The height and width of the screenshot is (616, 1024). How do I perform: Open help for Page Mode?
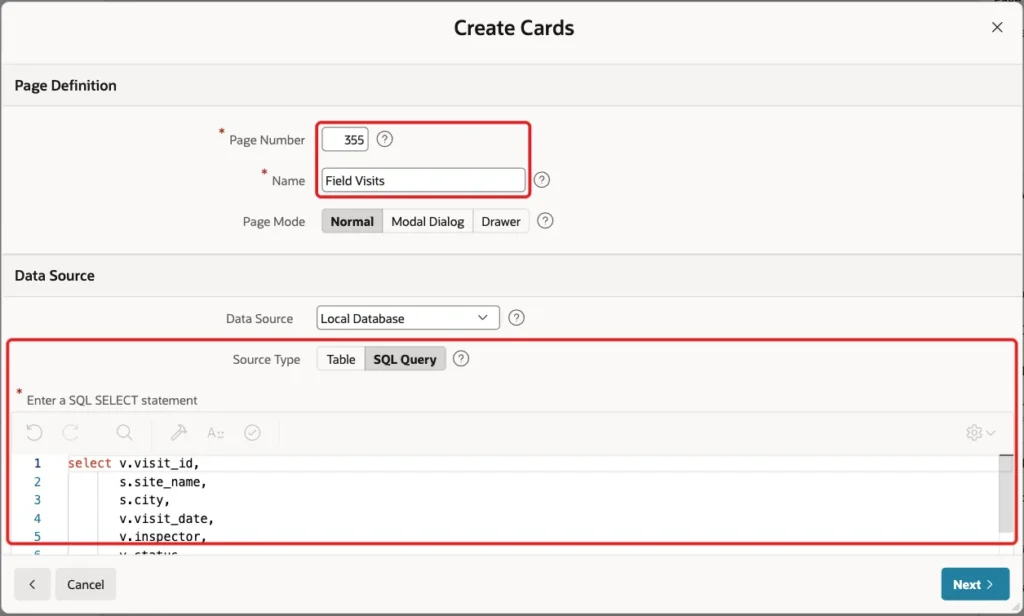tap(545, 221)
